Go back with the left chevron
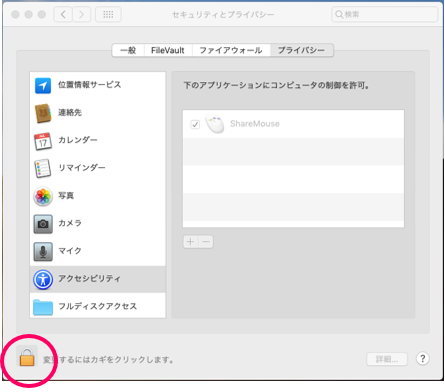 click(x=63, y=14)
